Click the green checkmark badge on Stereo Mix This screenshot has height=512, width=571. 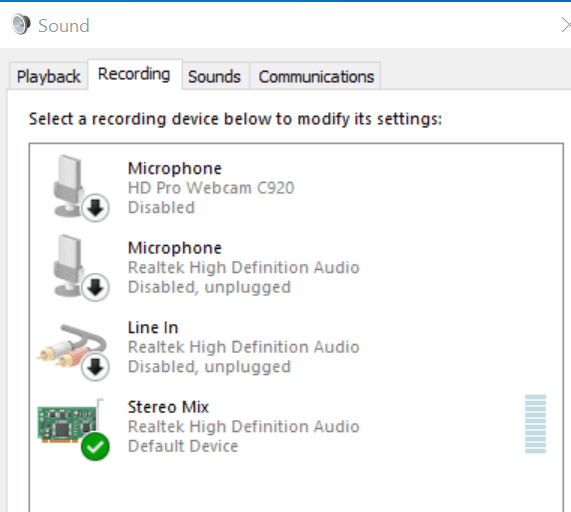pyautogui.click(x=95, y=447)
